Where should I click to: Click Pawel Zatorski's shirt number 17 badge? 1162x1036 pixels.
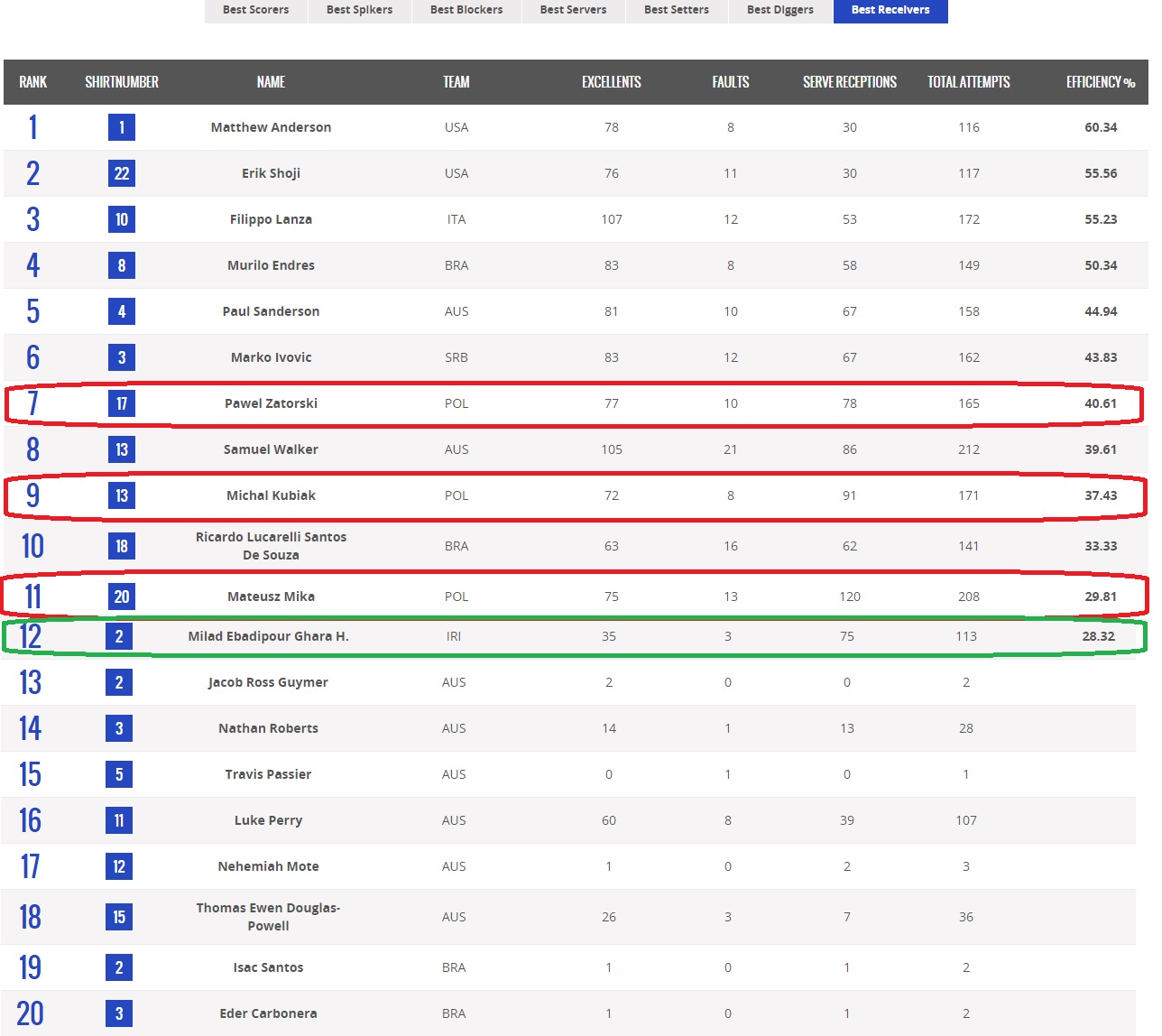point(122,403)
